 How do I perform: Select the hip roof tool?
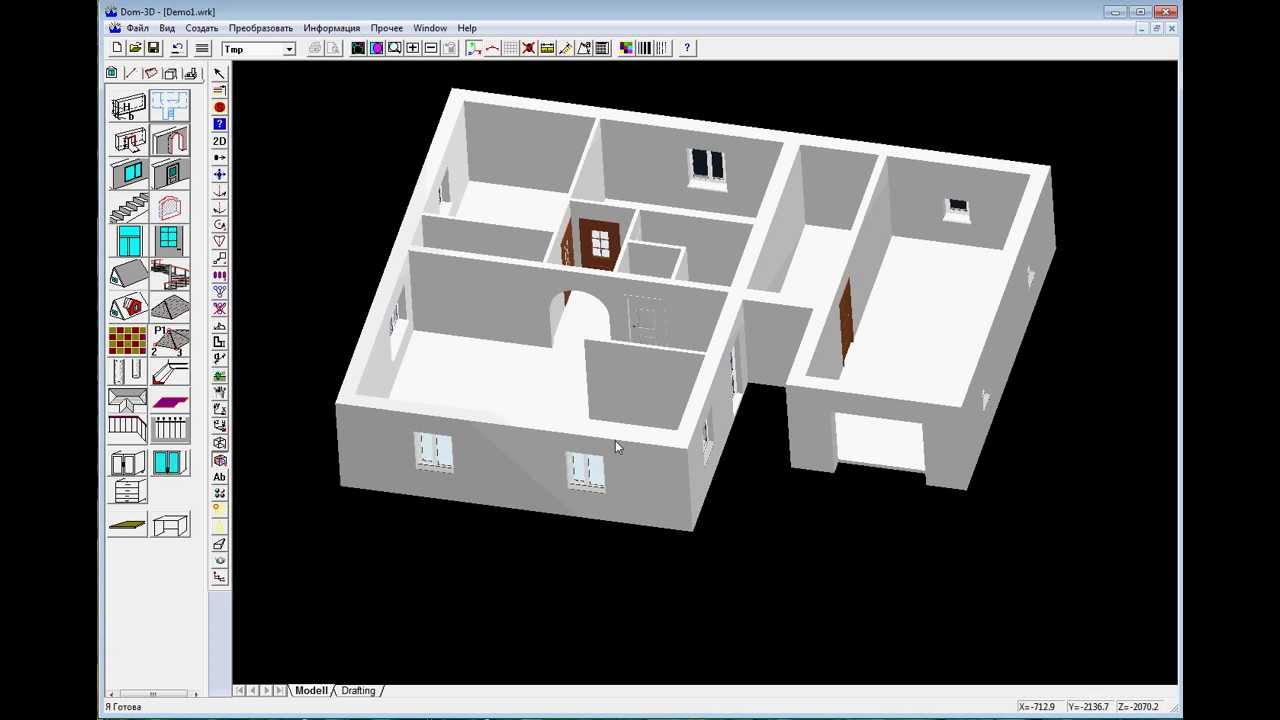point(169,306)
